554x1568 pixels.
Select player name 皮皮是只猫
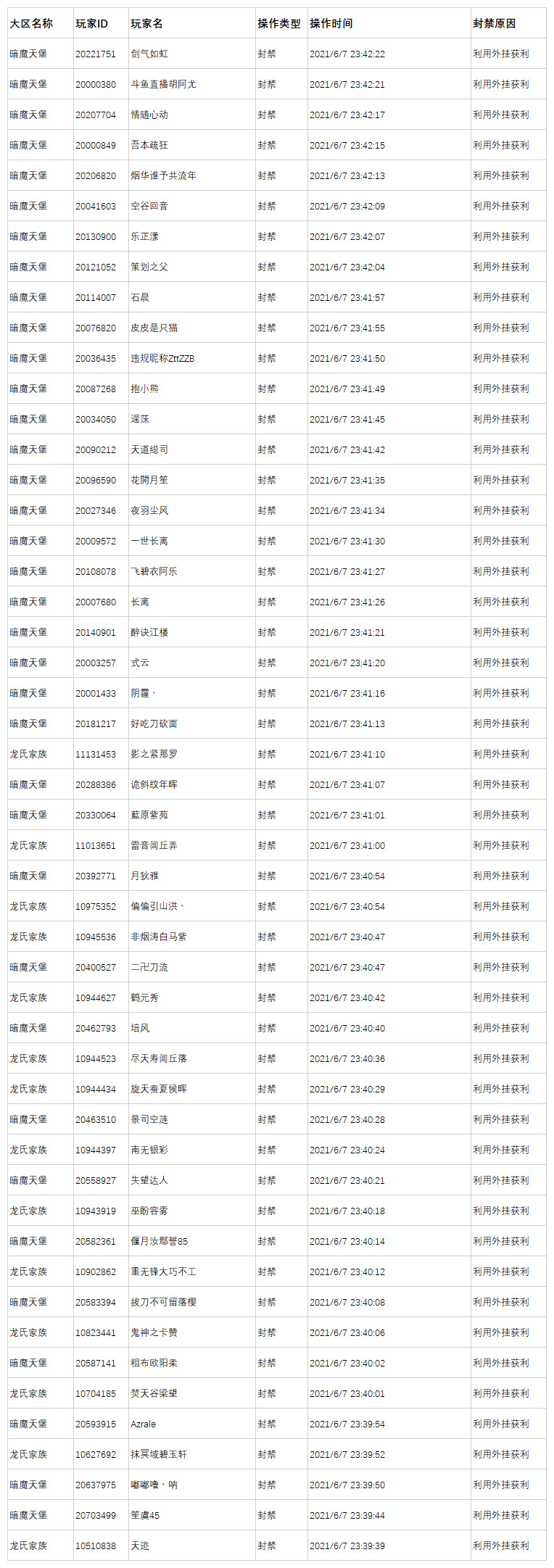point(154,328)
